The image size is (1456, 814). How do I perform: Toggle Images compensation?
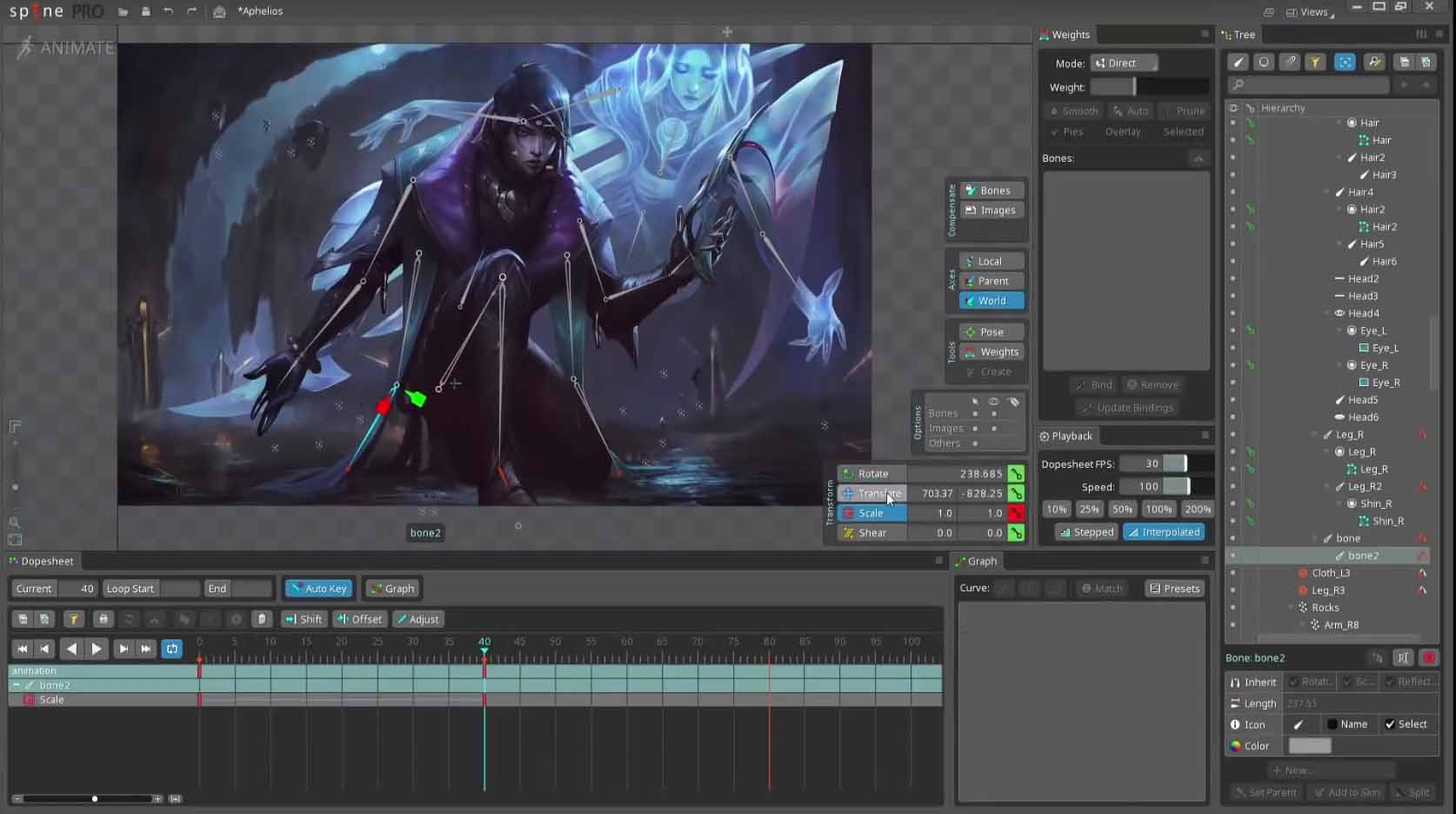click(x=992, y=210)
